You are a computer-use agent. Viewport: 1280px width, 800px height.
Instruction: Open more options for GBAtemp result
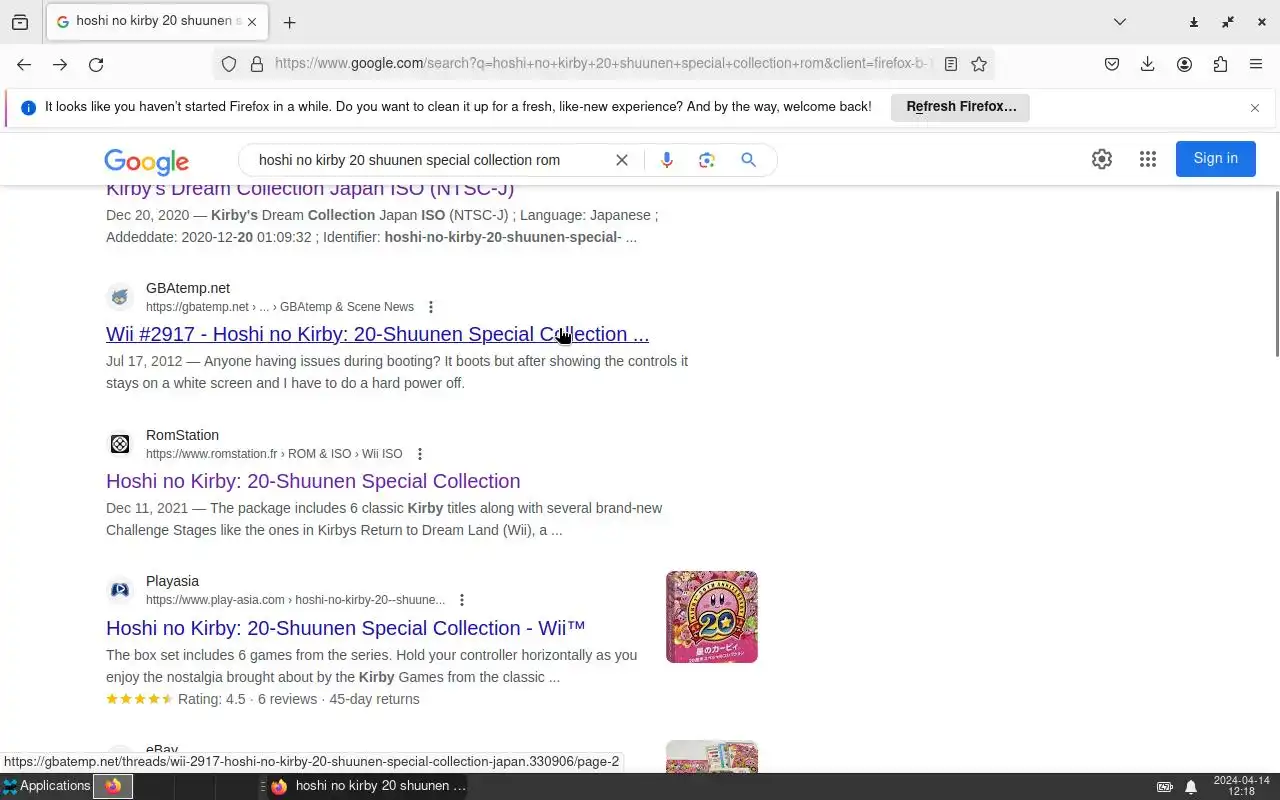431,307
